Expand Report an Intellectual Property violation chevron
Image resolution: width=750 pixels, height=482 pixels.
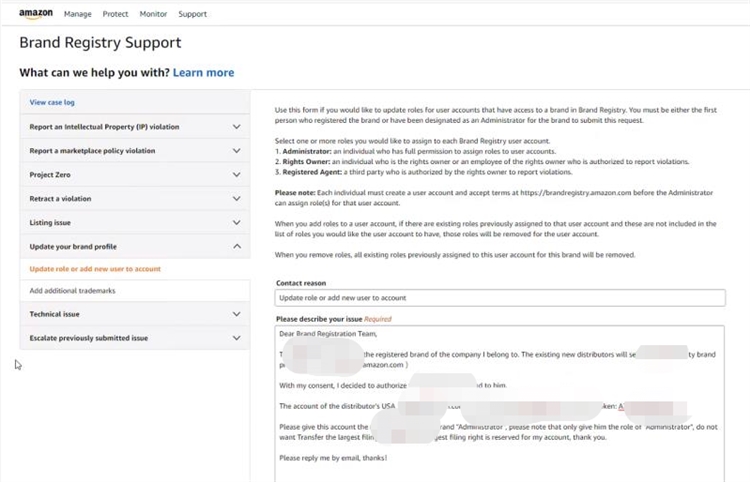click(236, 127)
